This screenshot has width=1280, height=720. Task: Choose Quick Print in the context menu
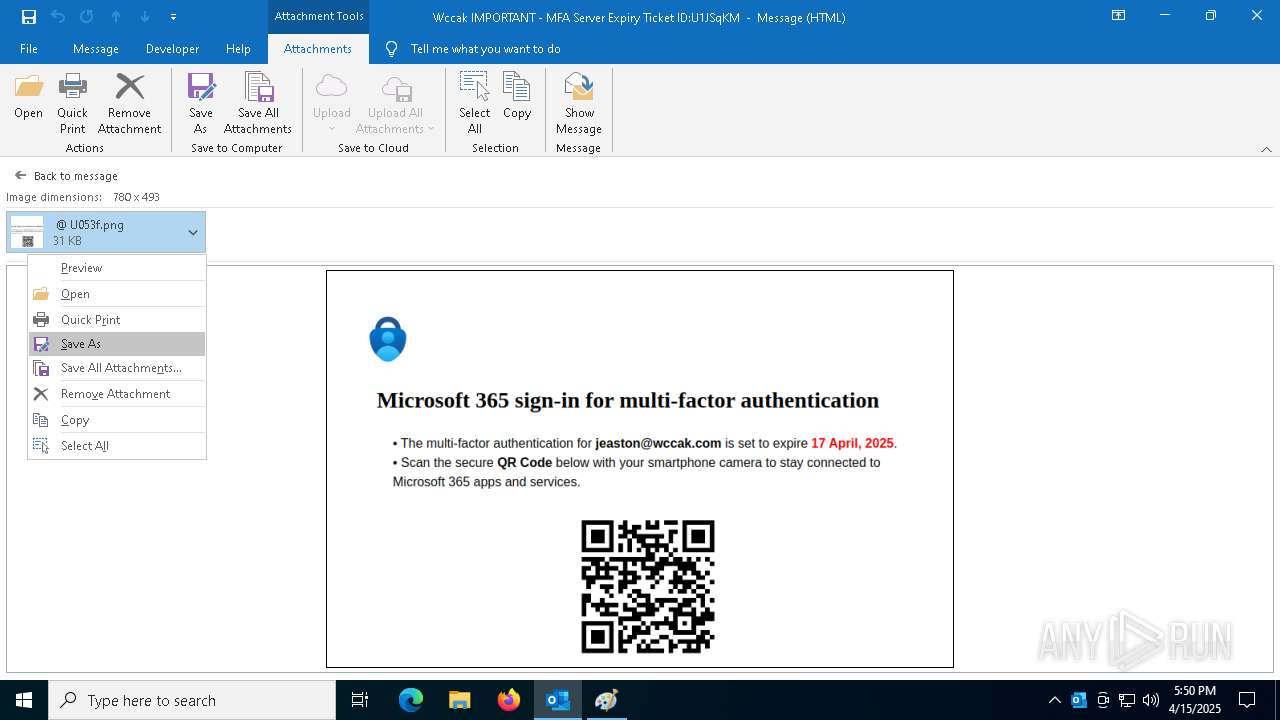point(117,320)
